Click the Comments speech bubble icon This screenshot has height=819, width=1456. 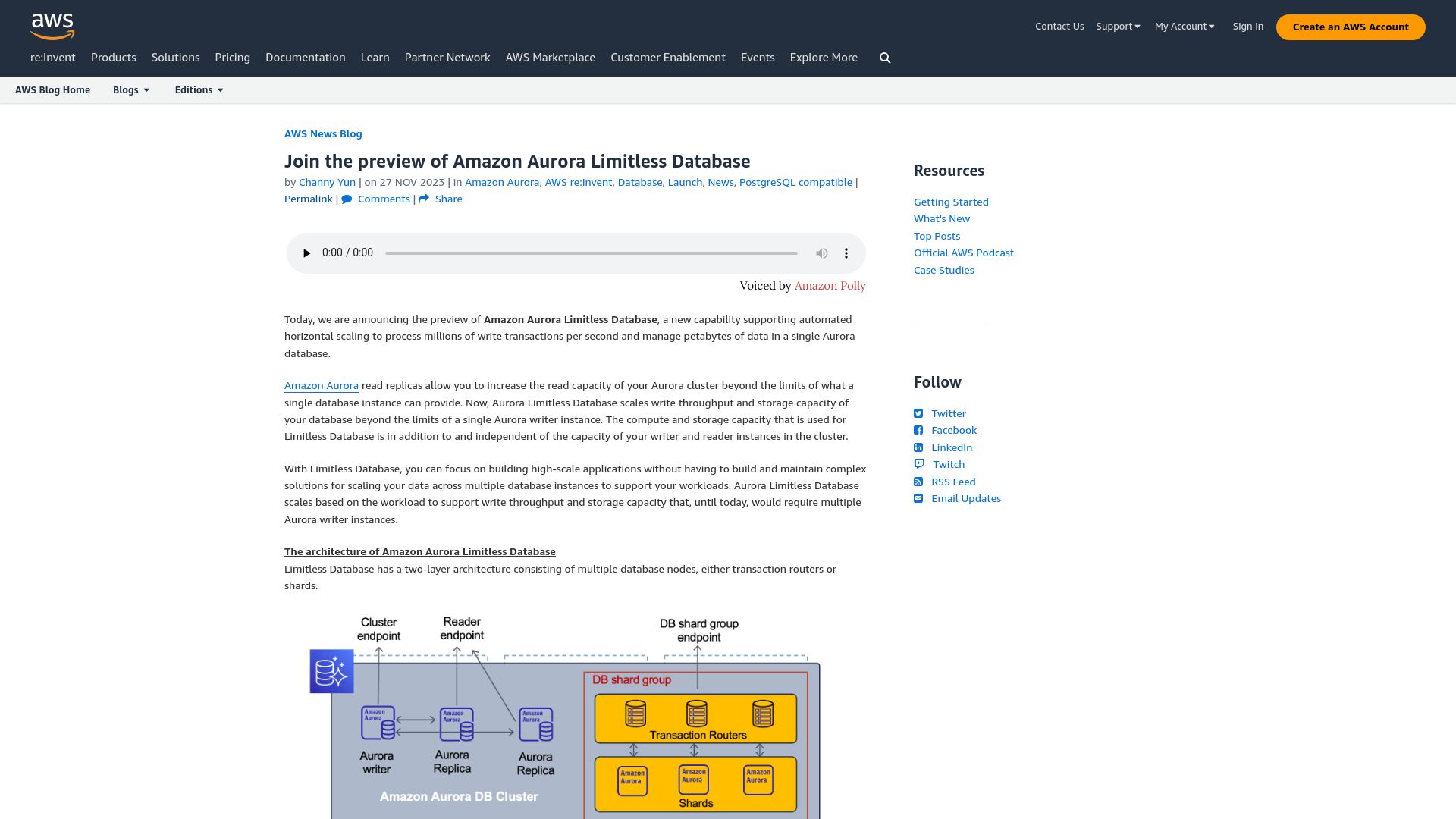tap(347, 199)
